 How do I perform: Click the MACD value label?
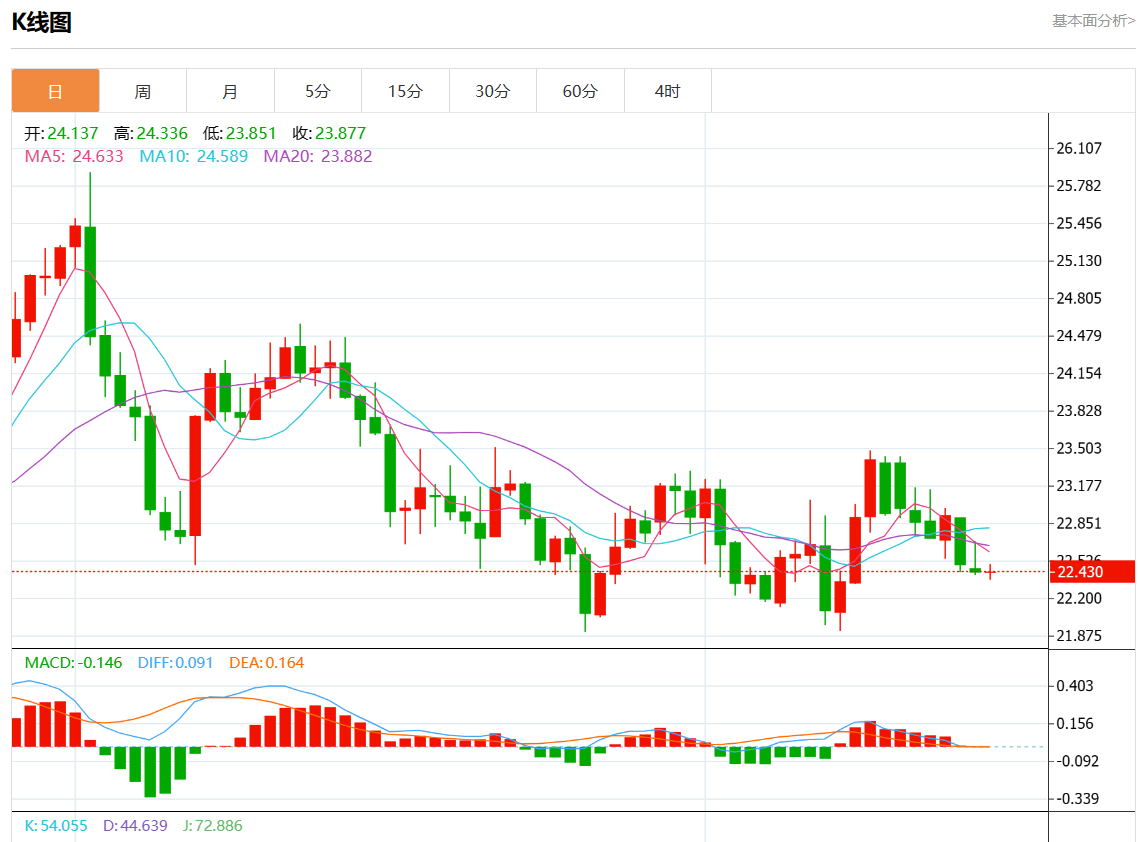pyautogui.click(x=73, y=662)
